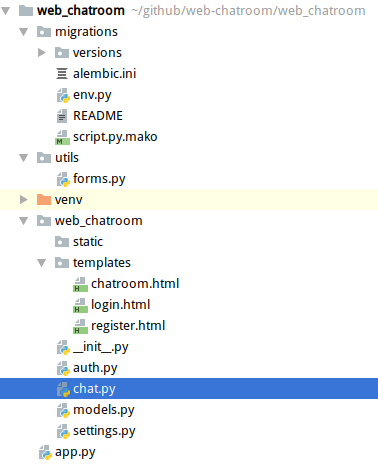Click the orange venv folder icon
The image size is (378, 464).
pyautogui.click(x=44, y=200)
